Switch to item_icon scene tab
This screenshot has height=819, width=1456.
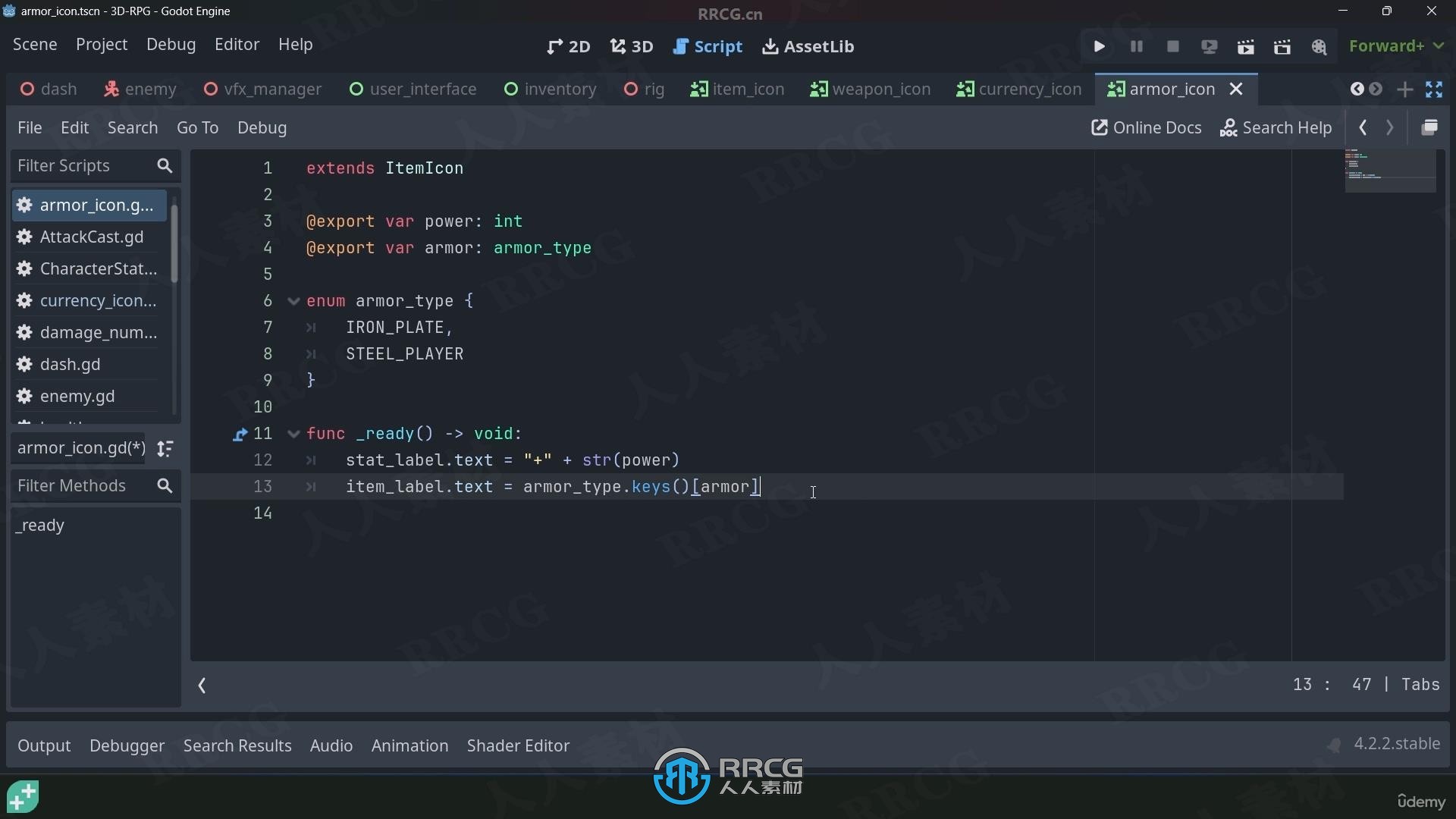737,89
